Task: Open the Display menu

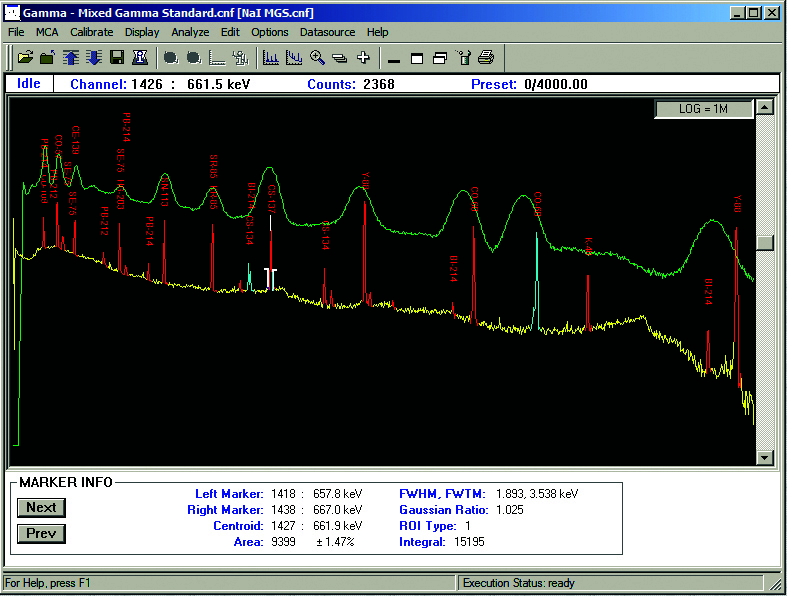Action: pyautogui.click(x=142, y=32)
